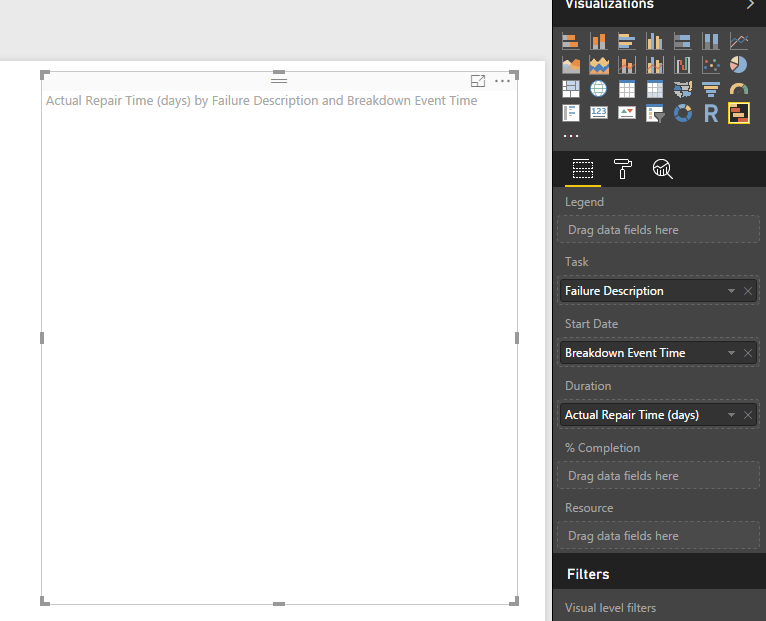Switch to the Analytics magnifier tab
Image resolution: width=766 pixels, height=621 pixels.
coord(662,169)
